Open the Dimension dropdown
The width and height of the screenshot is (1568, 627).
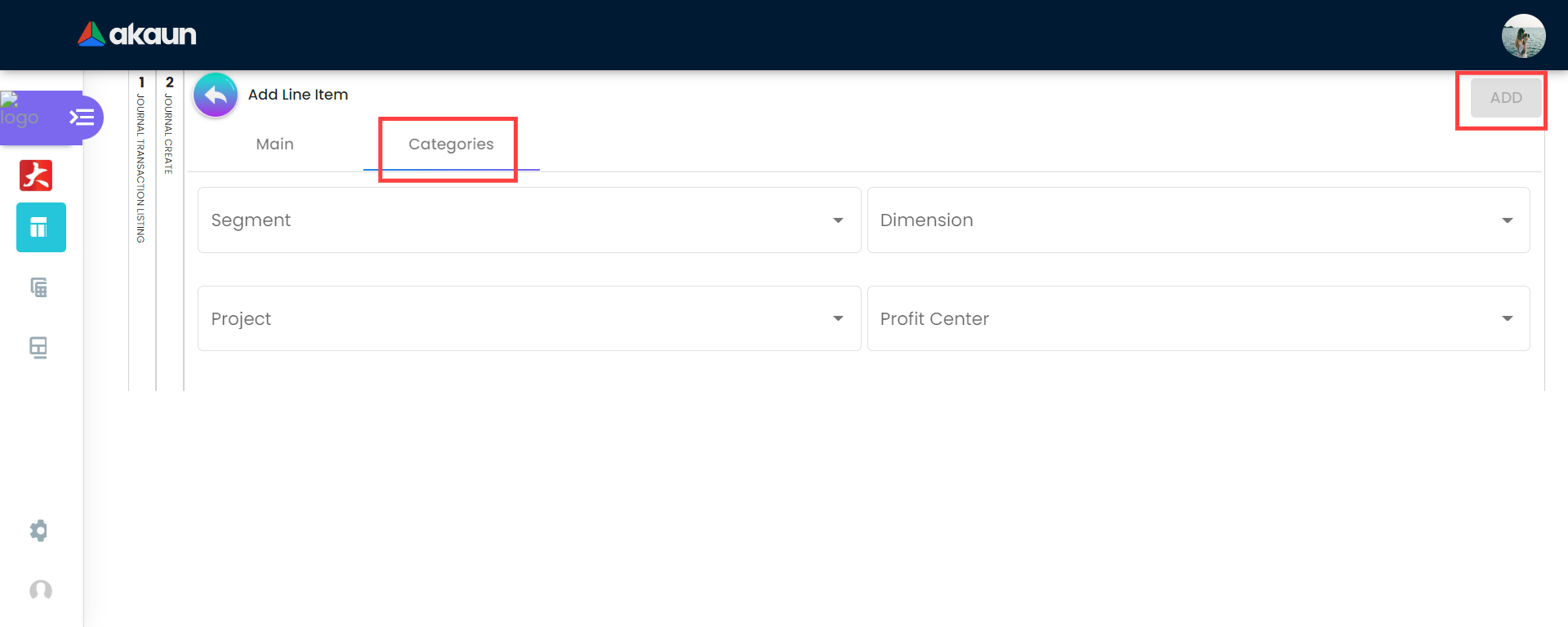point(1198,220)
